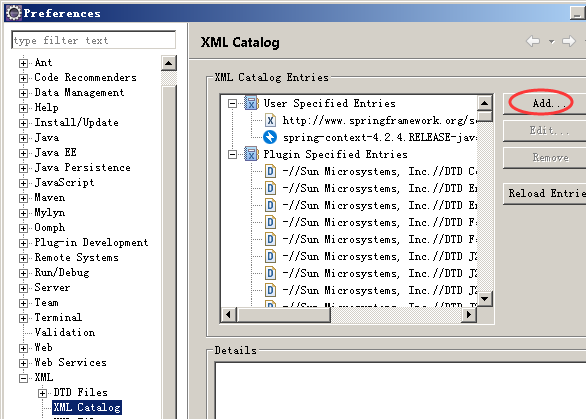Expand the Java EE preference category
586x419 pixels.
(x=23, y=153)
